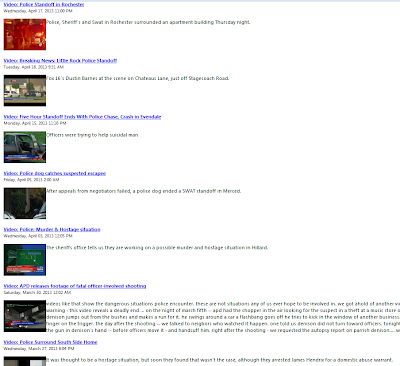
Task: Open the Police Standoff in Rochester video link
Action: [x=44, y=5]
